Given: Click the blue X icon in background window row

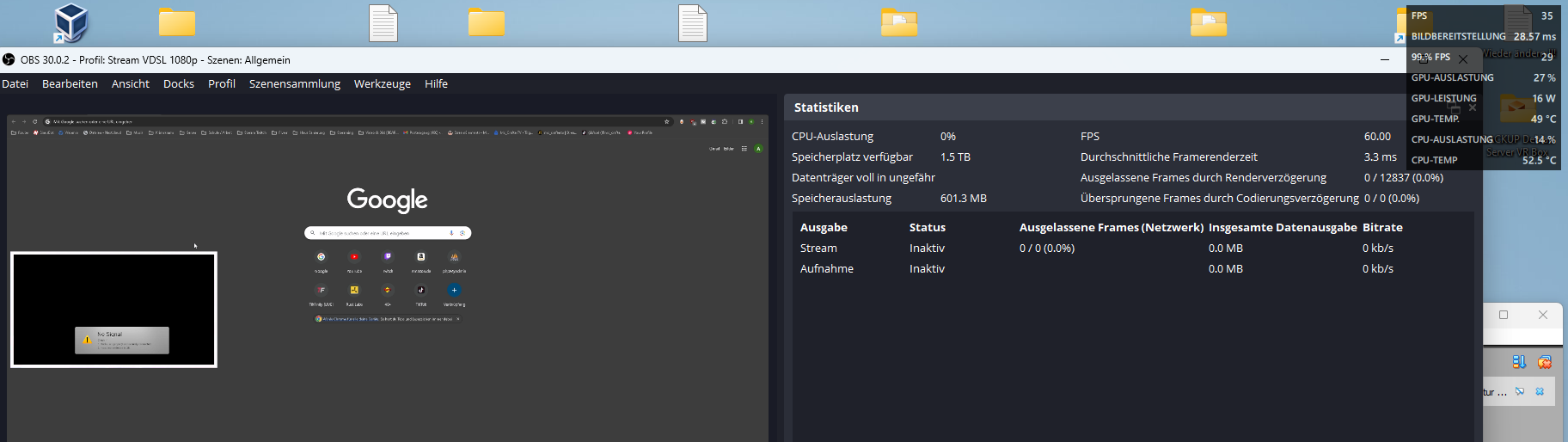Looking at the screenshot, I should [1540, 391].
